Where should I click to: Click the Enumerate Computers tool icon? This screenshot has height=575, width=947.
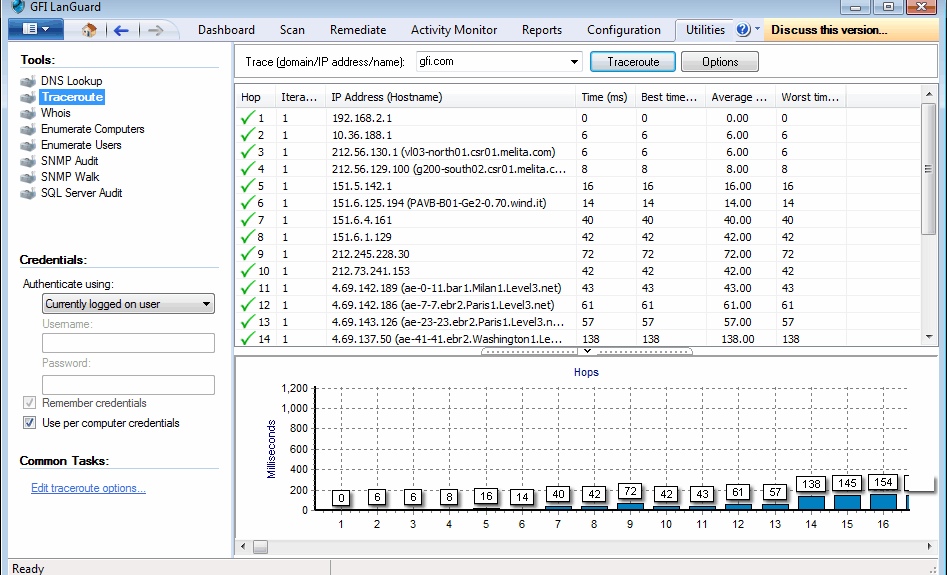[x=28, y=129]
